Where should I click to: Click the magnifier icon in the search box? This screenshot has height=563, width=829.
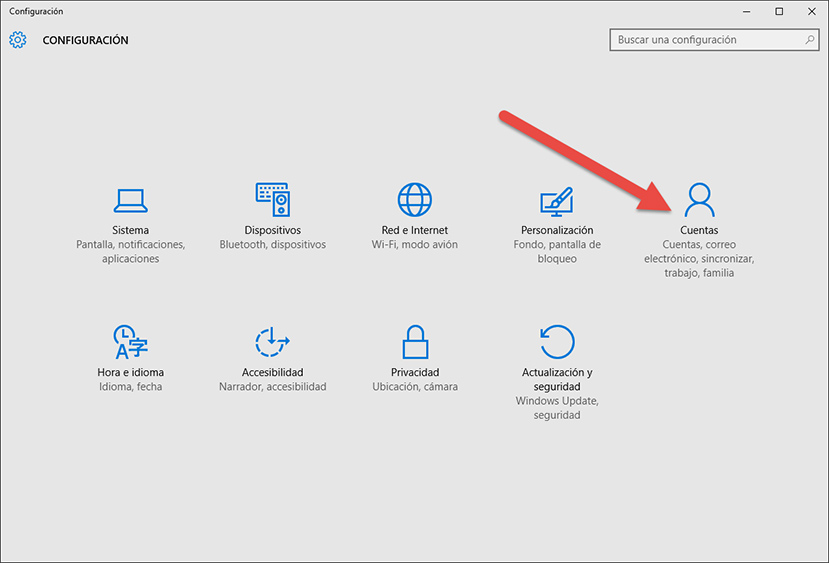click(810, 40)
